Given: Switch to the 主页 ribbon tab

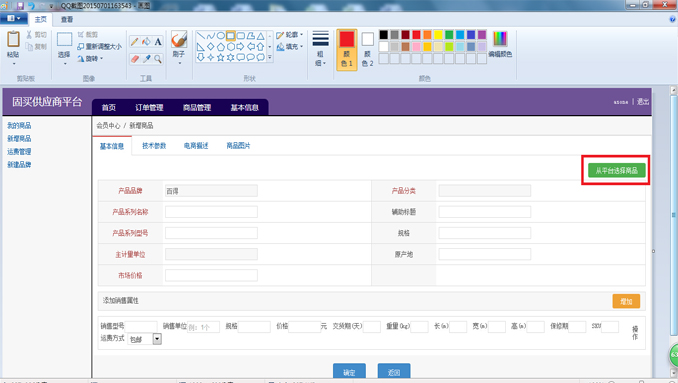Looking at the screenshot, I should [x=41, y=19].
